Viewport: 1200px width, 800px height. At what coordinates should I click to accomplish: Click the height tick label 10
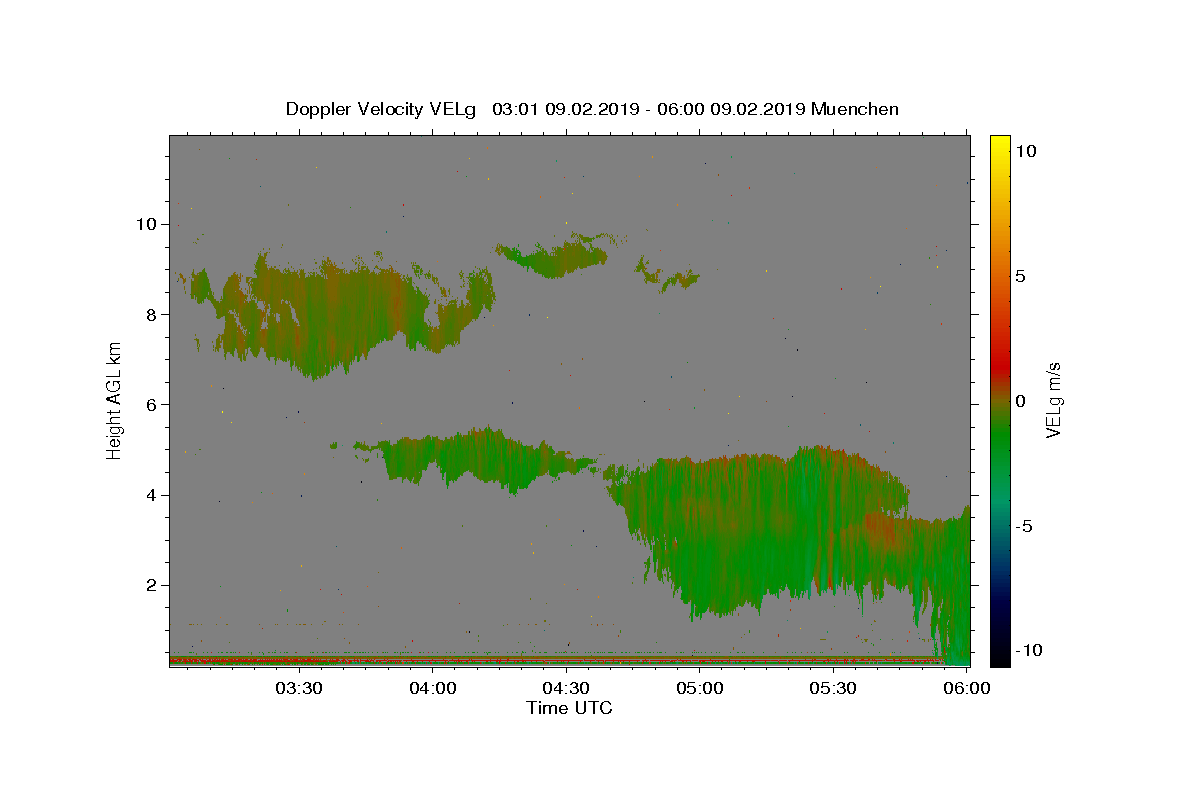(x=145, y=224)
